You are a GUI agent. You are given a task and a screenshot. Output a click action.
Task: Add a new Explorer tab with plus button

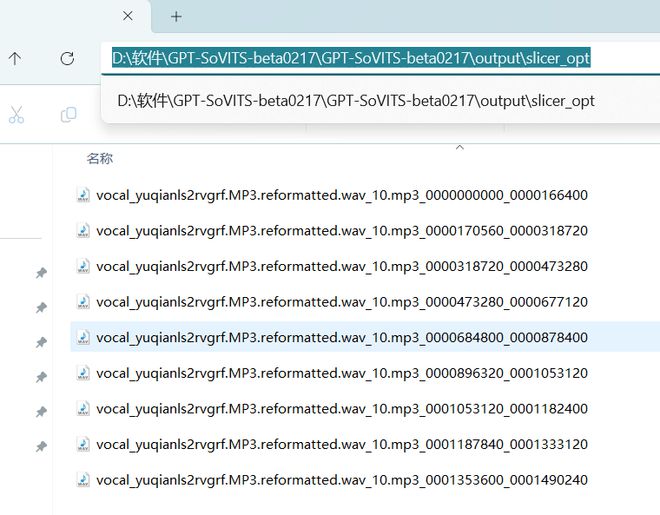coord(176,17)
